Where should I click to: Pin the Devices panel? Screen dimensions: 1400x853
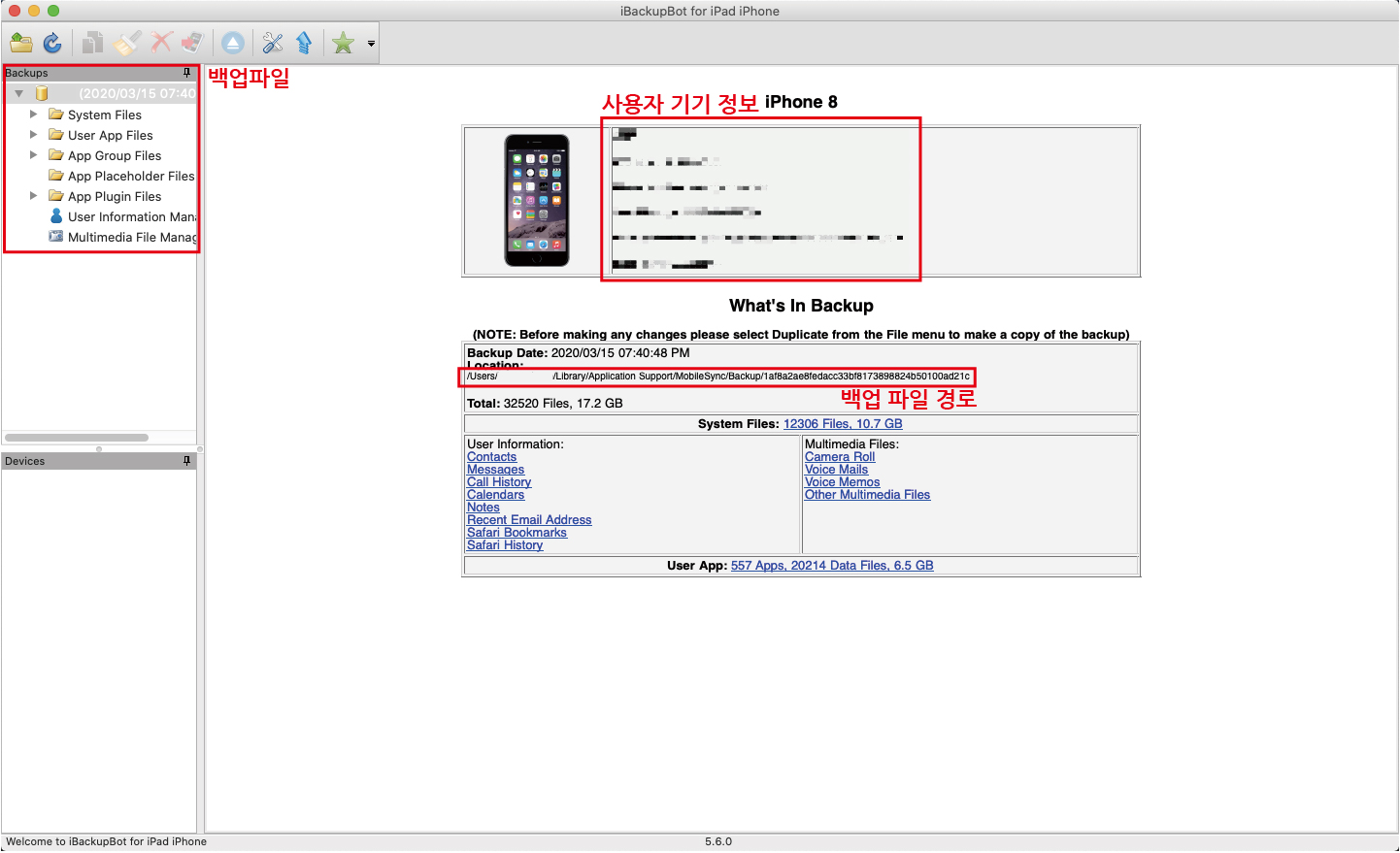tap(187, 461)
